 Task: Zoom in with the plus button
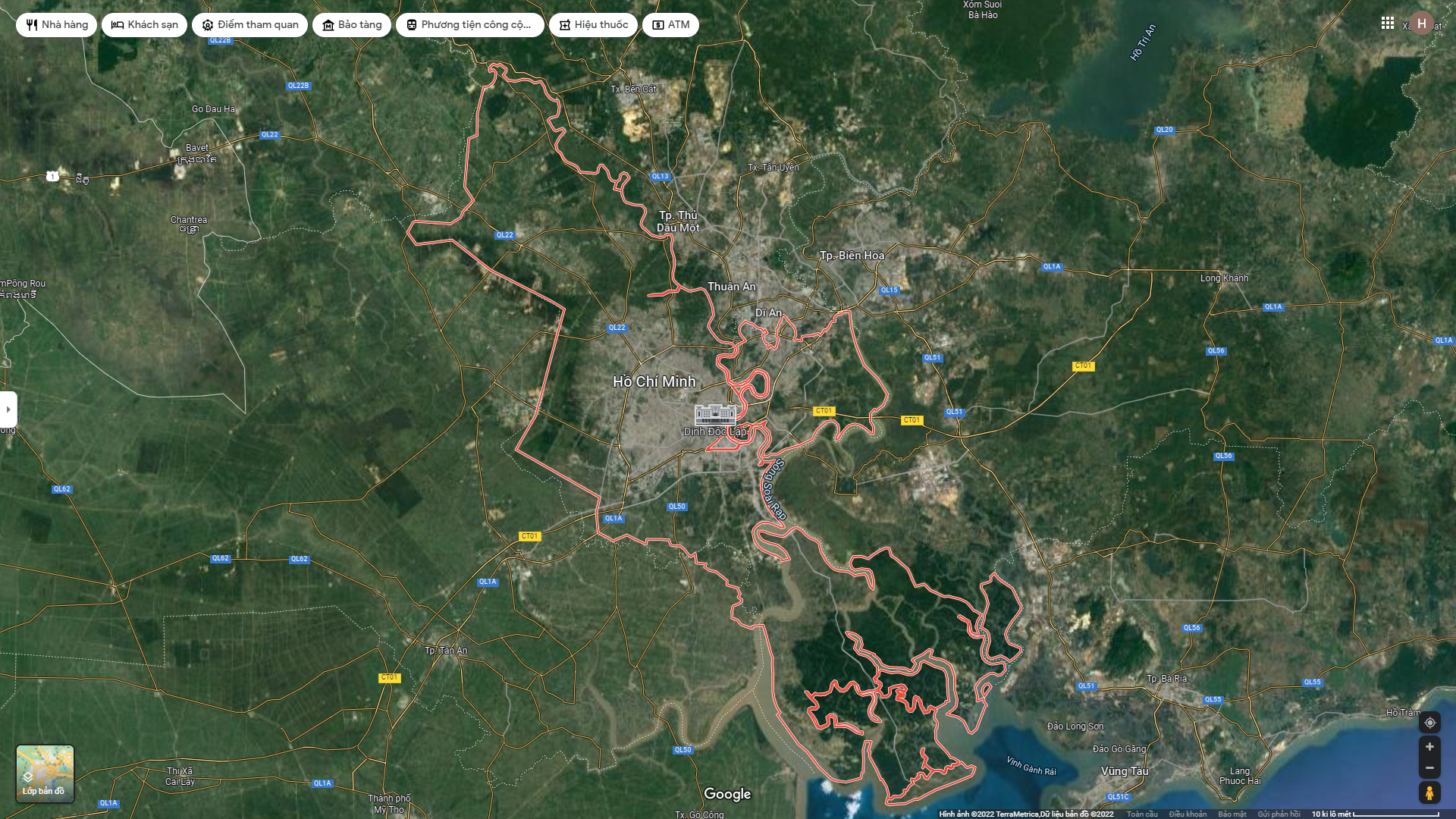pyautogui.click(x=1429, y=747)
